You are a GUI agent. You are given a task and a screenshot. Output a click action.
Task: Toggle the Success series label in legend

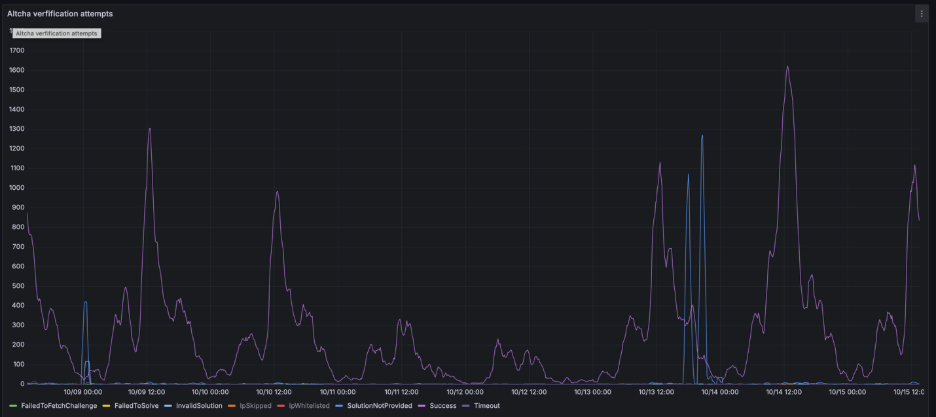coord(443,405)
